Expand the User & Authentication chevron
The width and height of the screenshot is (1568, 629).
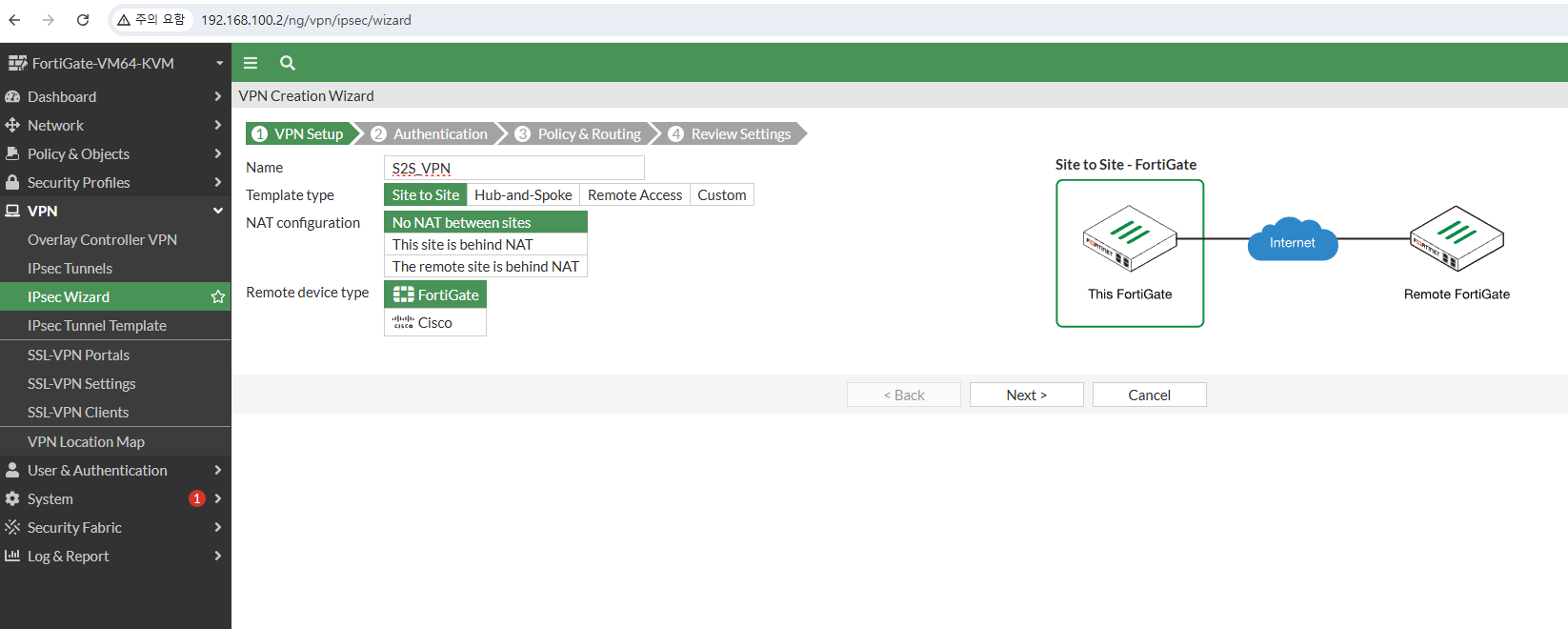click(218, 470)
